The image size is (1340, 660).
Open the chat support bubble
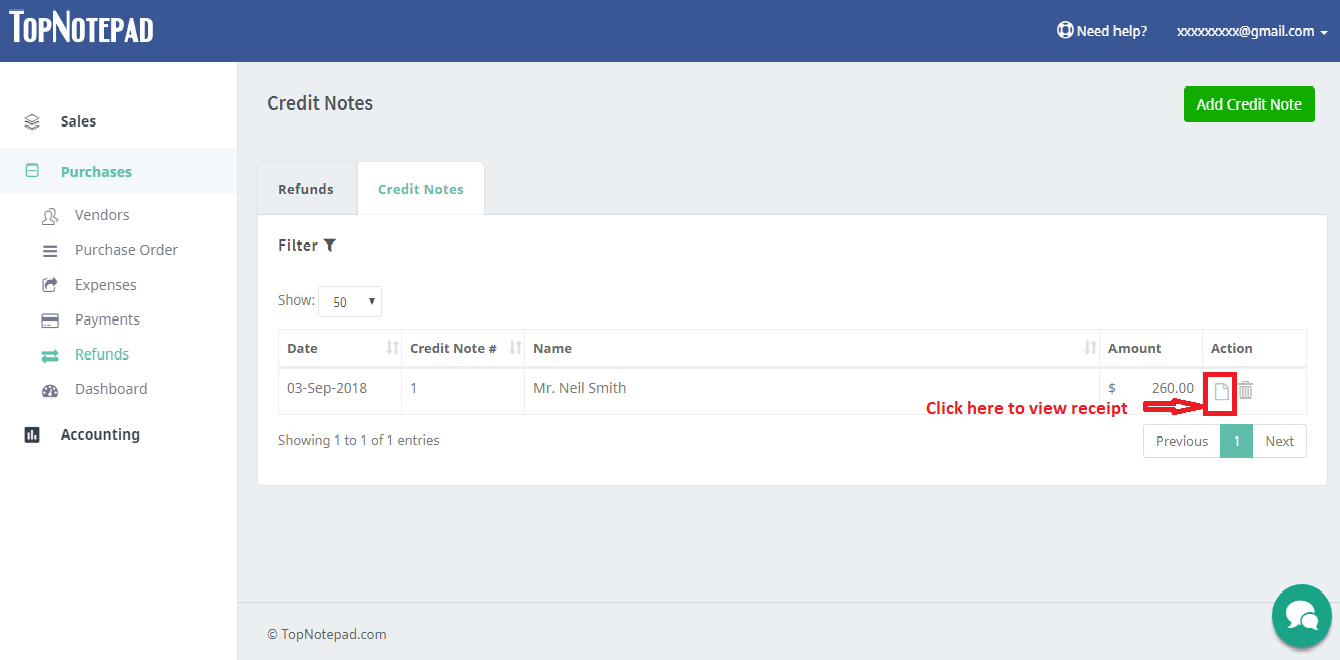click(1301, 614)
